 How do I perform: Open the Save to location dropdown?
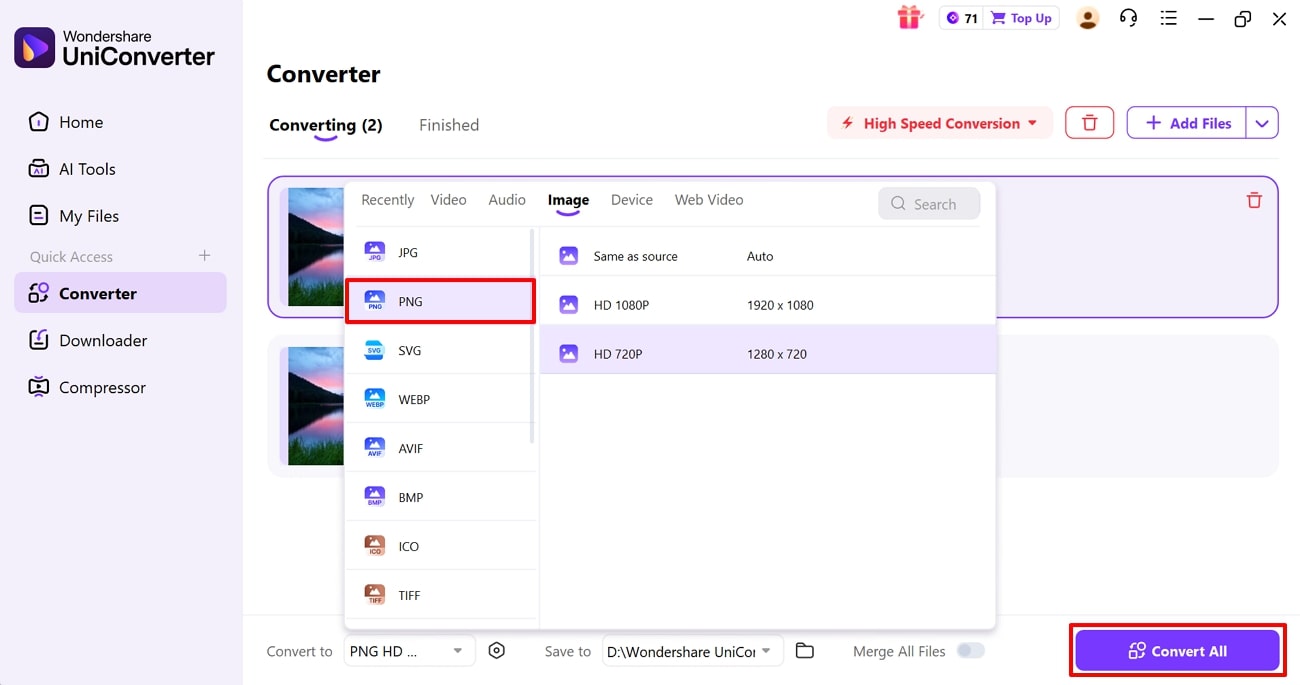692,650
